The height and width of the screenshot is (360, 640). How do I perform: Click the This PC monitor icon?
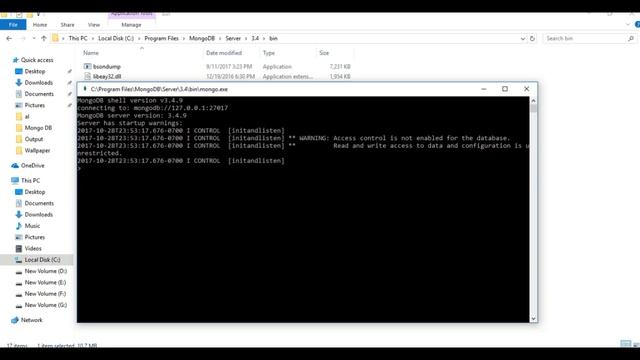[15, 180]
